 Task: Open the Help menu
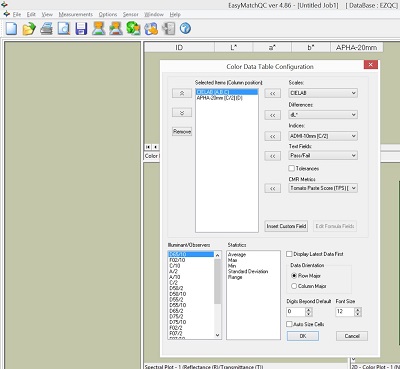(175, 14)
